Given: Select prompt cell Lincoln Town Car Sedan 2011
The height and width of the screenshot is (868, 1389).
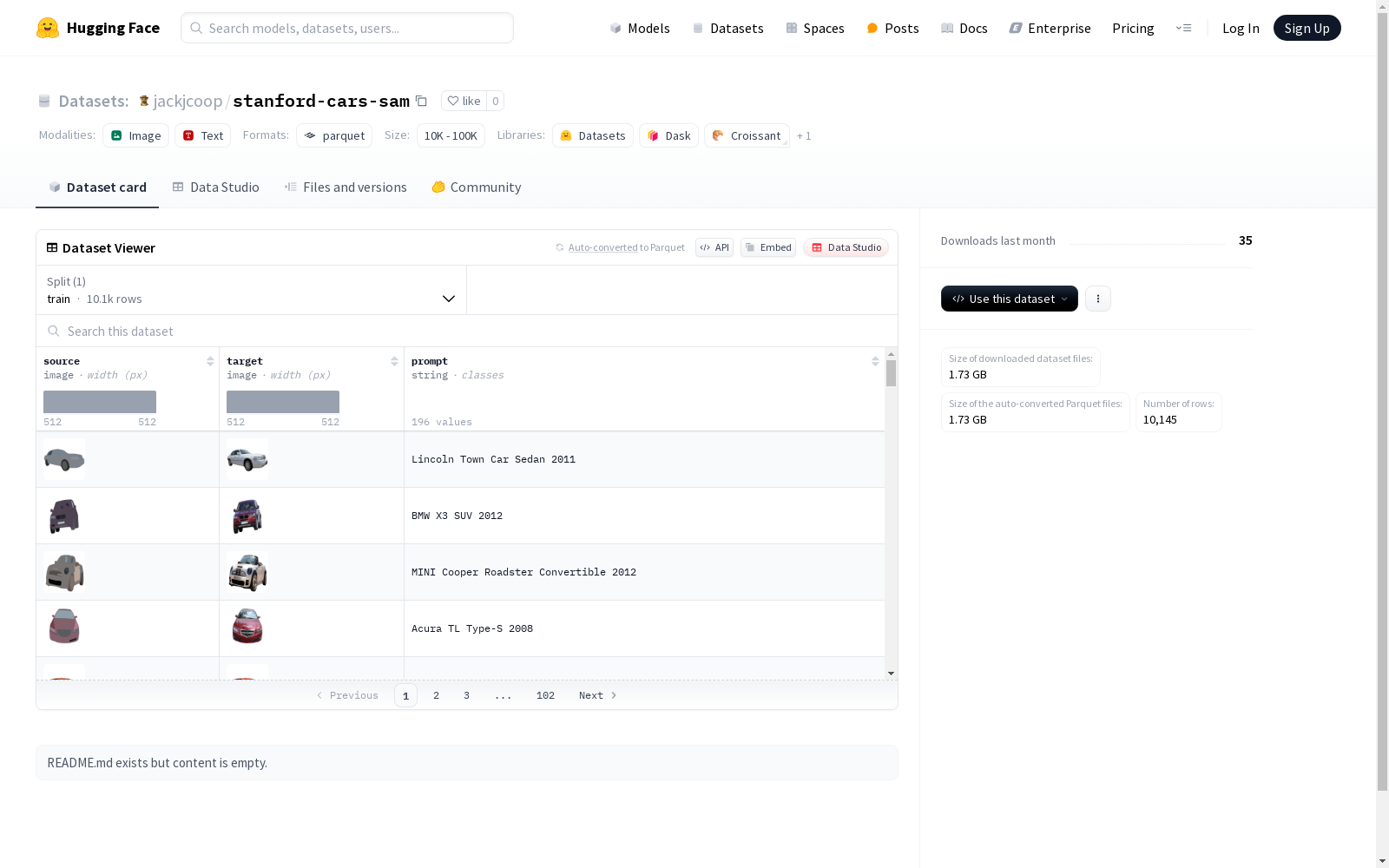Looking at the screenshot, I should [644, 459].
